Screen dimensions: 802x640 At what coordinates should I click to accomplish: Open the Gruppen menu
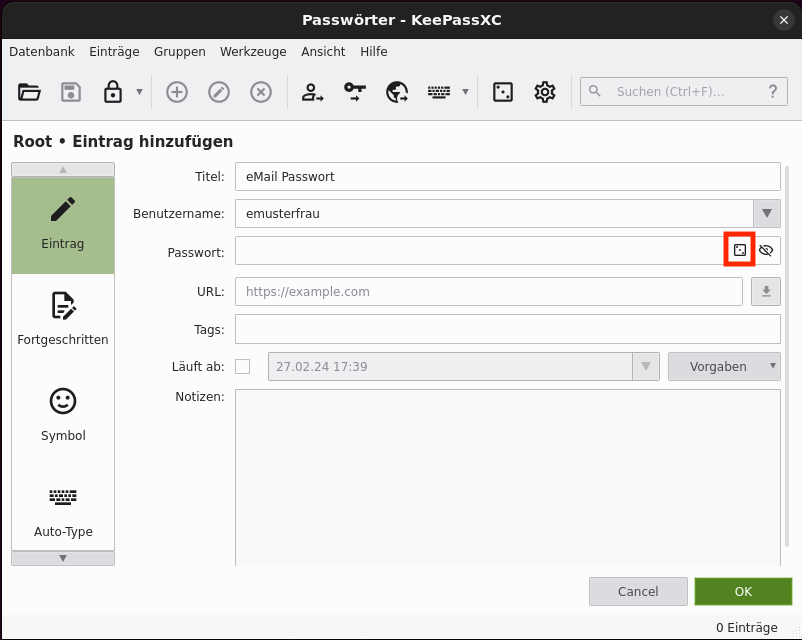(x=180, y=52)
